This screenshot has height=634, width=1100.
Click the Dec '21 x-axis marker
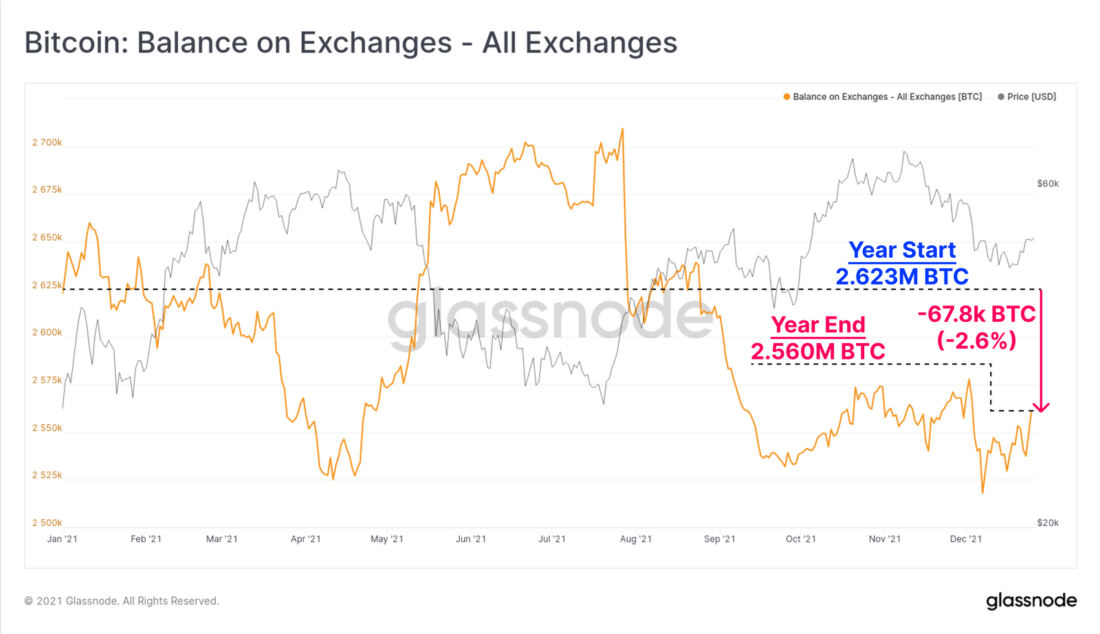[966, 539]
